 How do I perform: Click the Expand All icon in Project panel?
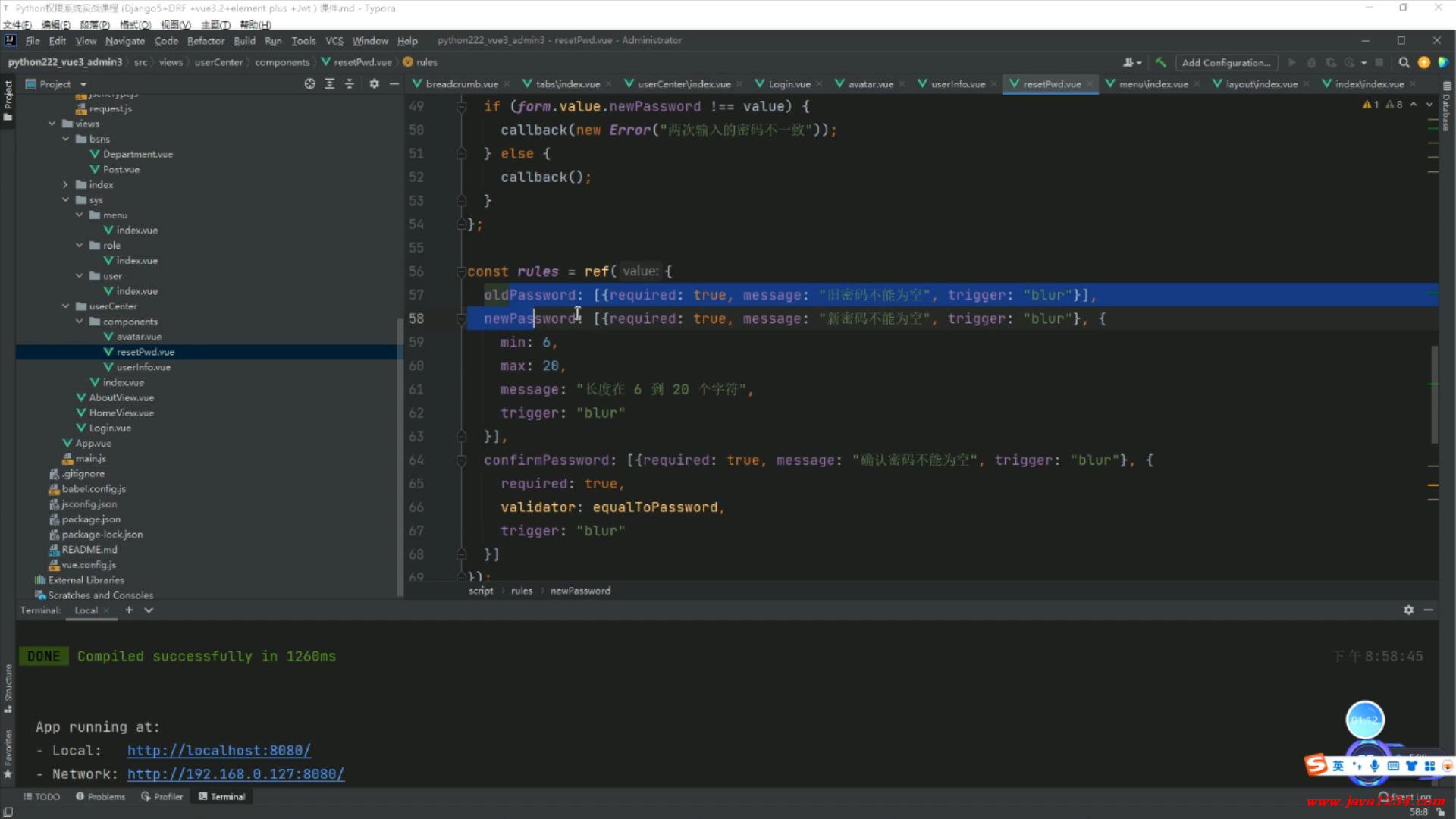(x=330, y=84)
